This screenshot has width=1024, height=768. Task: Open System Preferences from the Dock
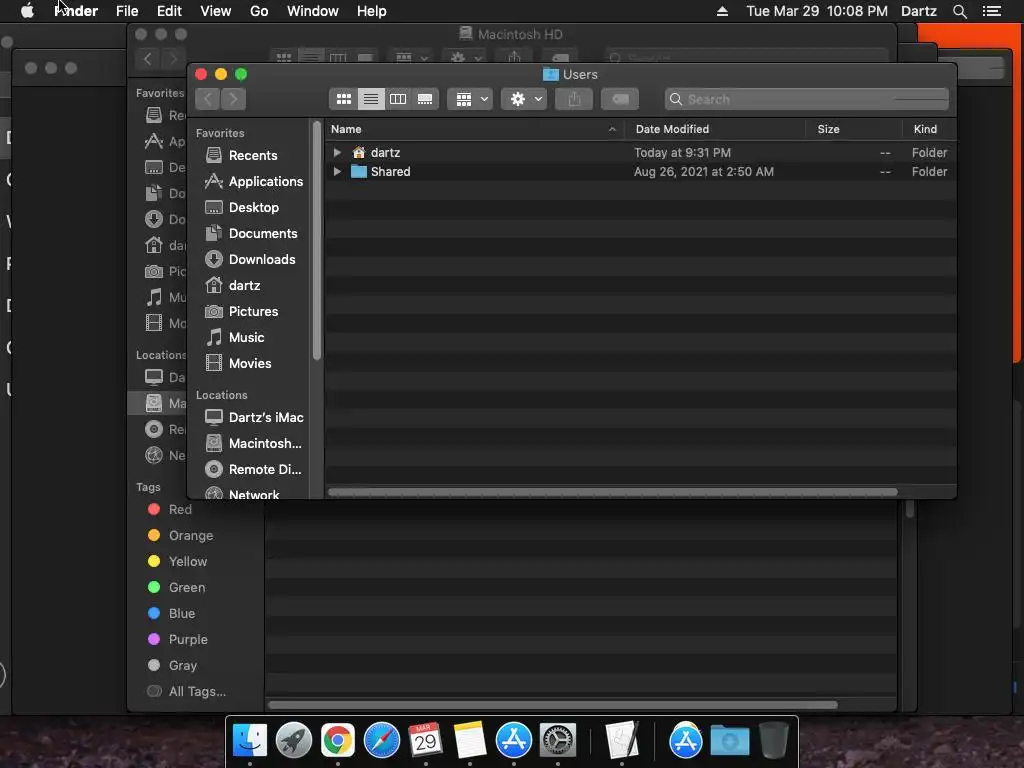[x=558, y=741]
